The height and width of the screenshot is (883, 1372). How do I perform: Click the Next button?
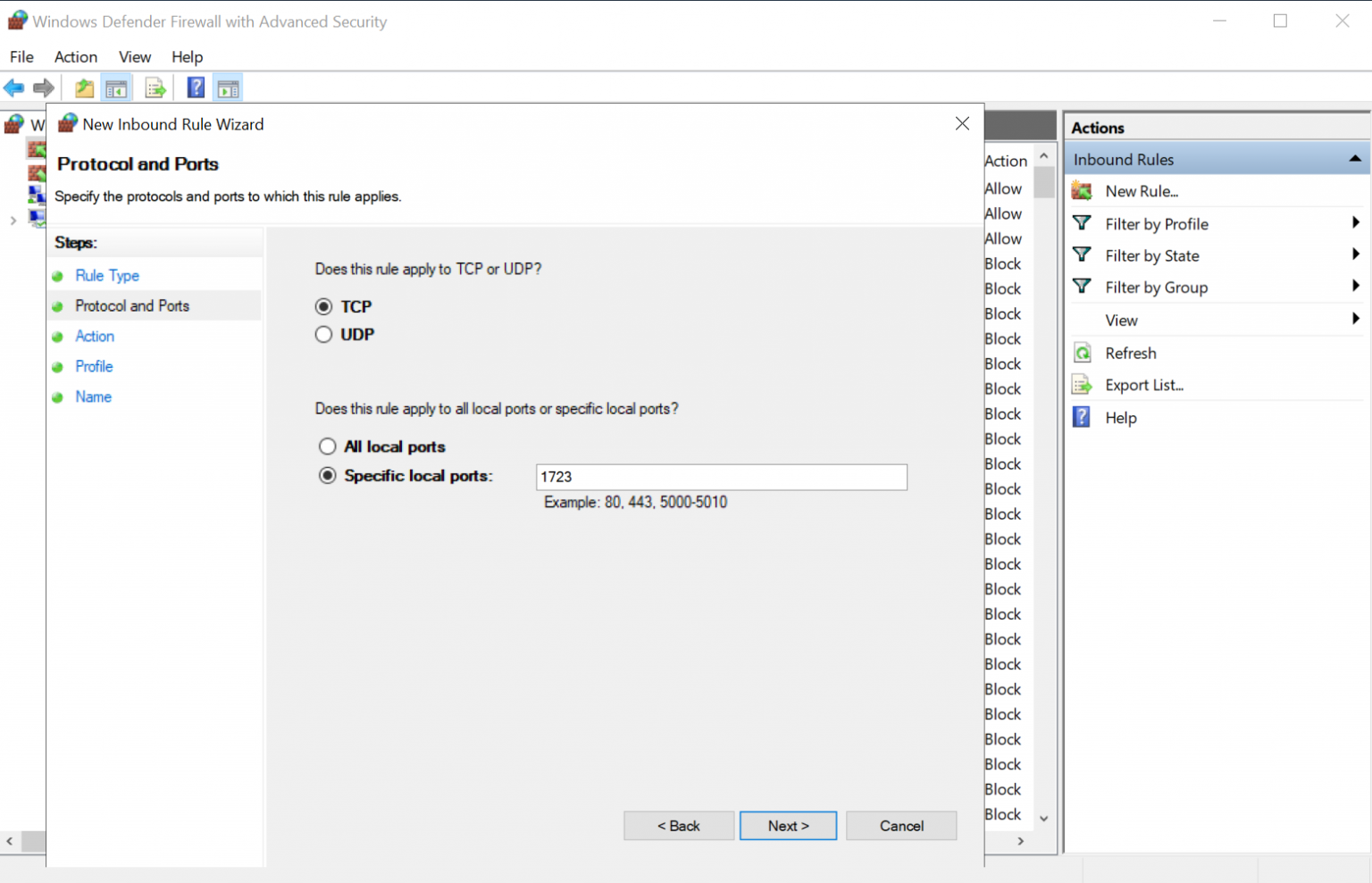pos(788,826)
